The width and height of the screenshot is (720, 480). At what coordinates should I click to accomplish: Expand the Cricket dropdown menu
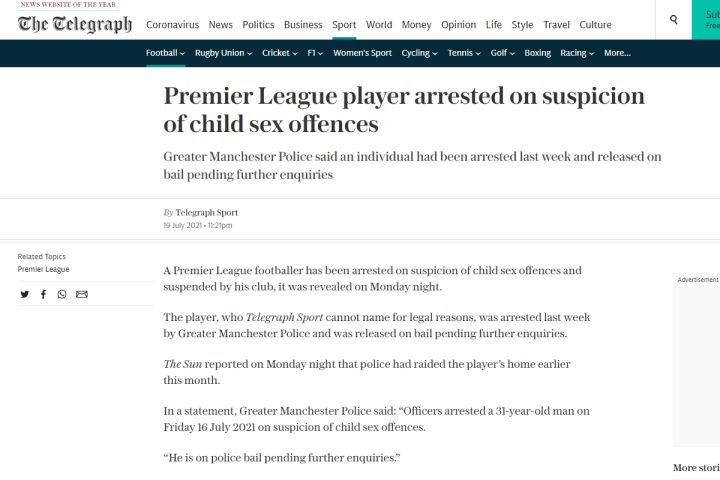point(280,53)
